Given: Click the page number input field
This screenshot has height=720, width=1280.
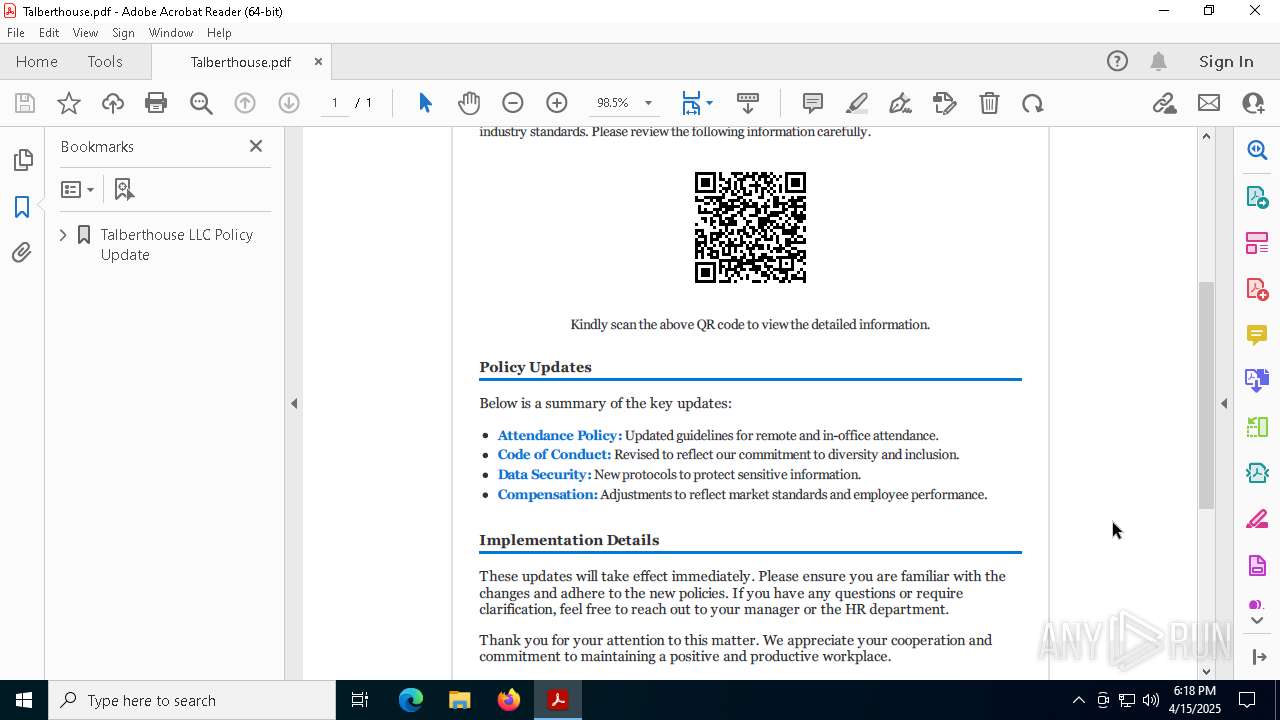Looking at the screenshot, I should (335, 103).
